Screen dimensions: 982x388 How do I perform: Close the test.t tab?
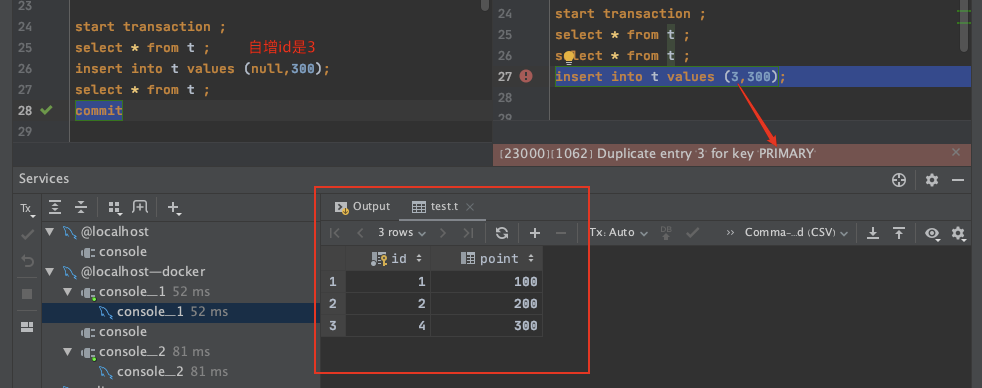coord(470,207)
